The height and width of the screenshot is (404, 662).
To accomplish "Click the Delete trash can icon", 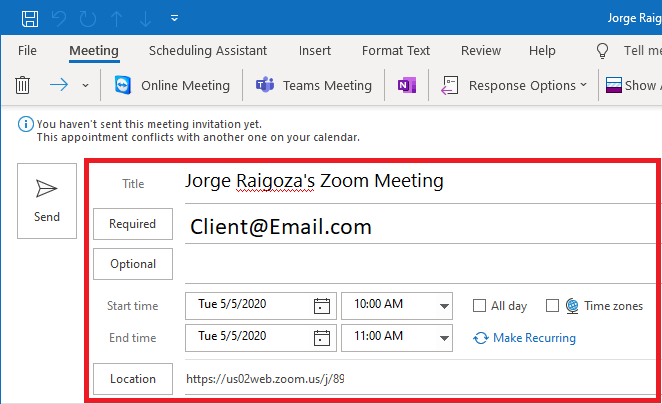I will pyautogui.click(x=23, y=85).
